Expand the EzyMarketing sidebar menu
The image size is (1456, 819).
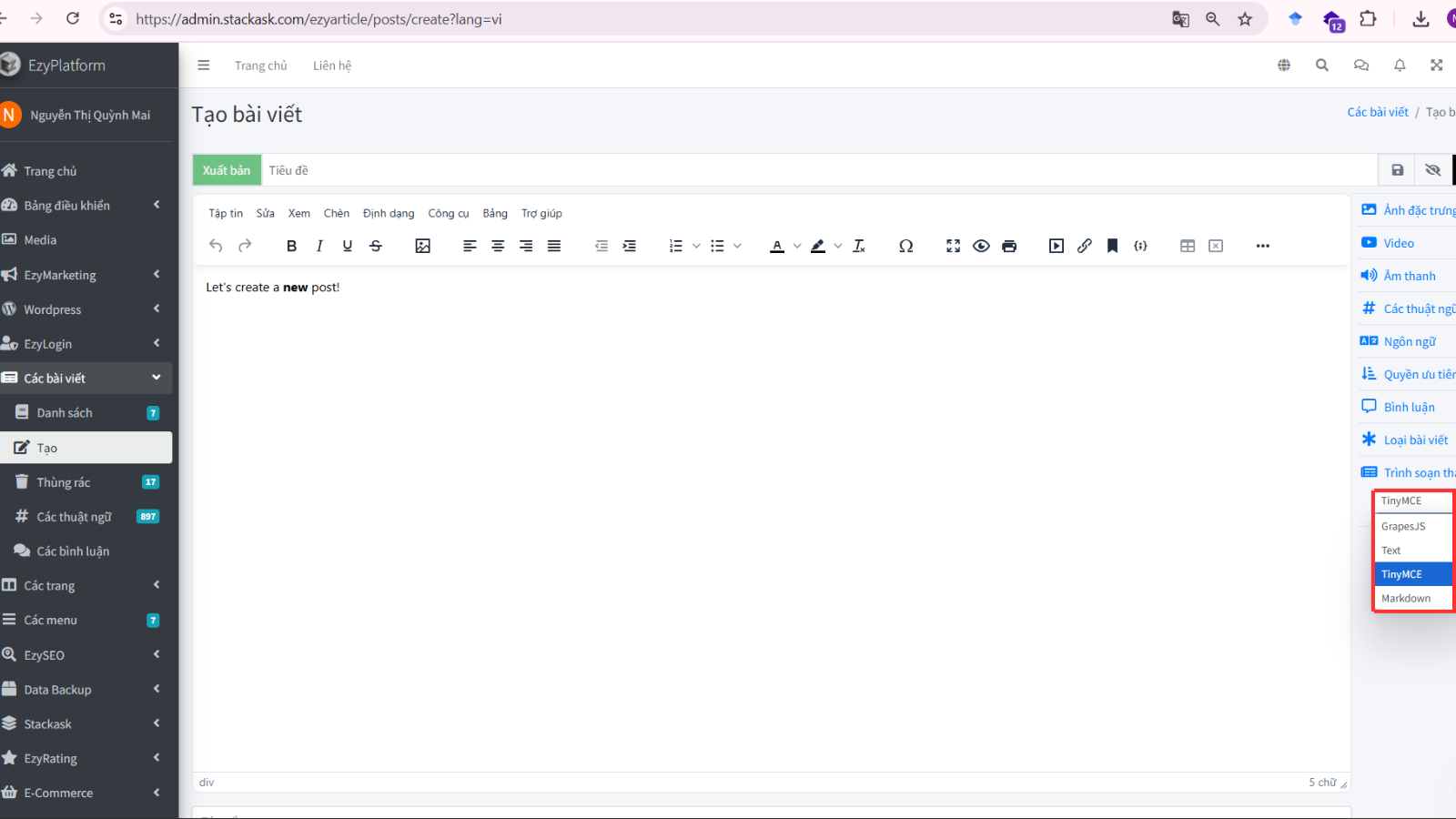(86, 275)
